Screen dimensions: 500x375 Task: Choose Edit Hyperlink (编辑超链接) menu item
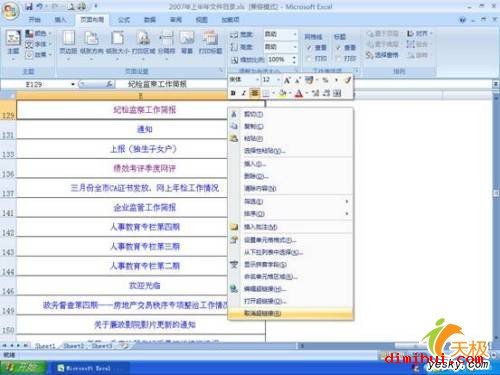tap(290, 289)
